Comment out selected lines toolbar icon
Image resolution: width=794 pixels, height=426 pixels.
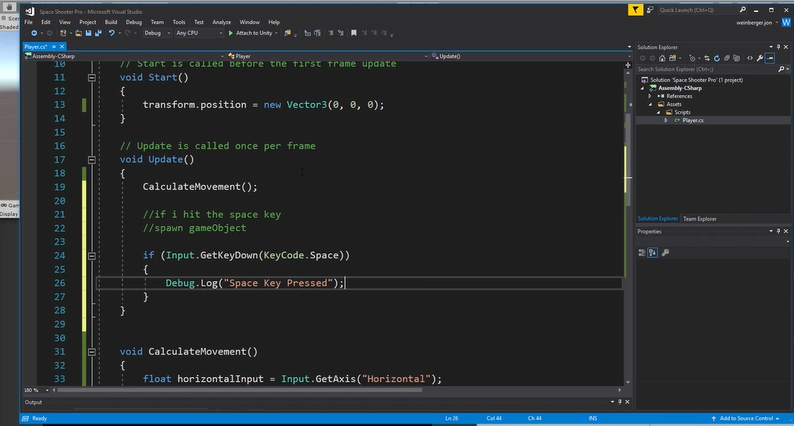point(331,33)
